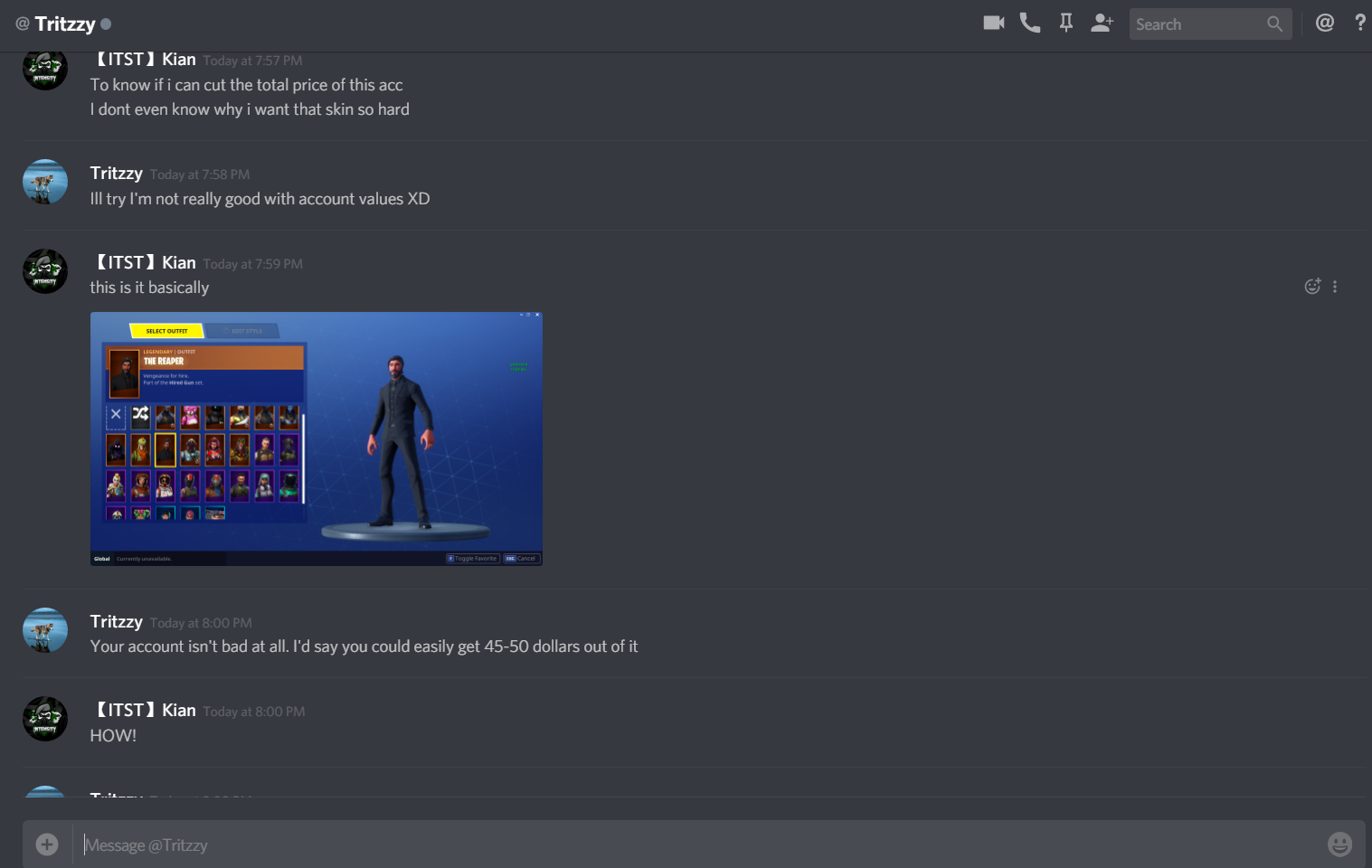Image resolution: width=1372 pixels, height=868 pixels.
Task: Open the Fortnite locker screenshot attachment
Action: (x=317, y=439)
